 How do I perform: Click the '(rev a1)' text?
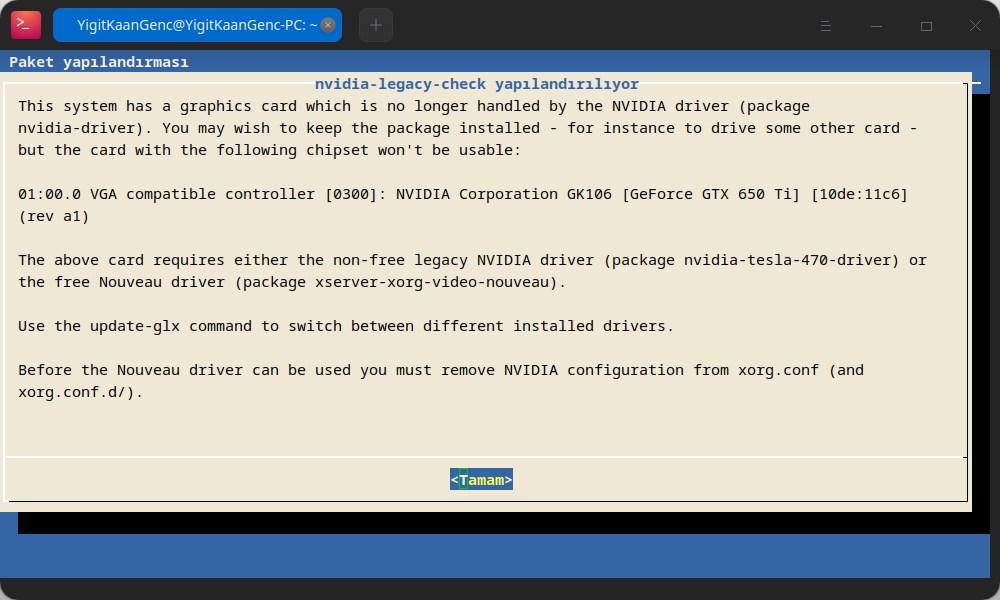coord(54,216)
